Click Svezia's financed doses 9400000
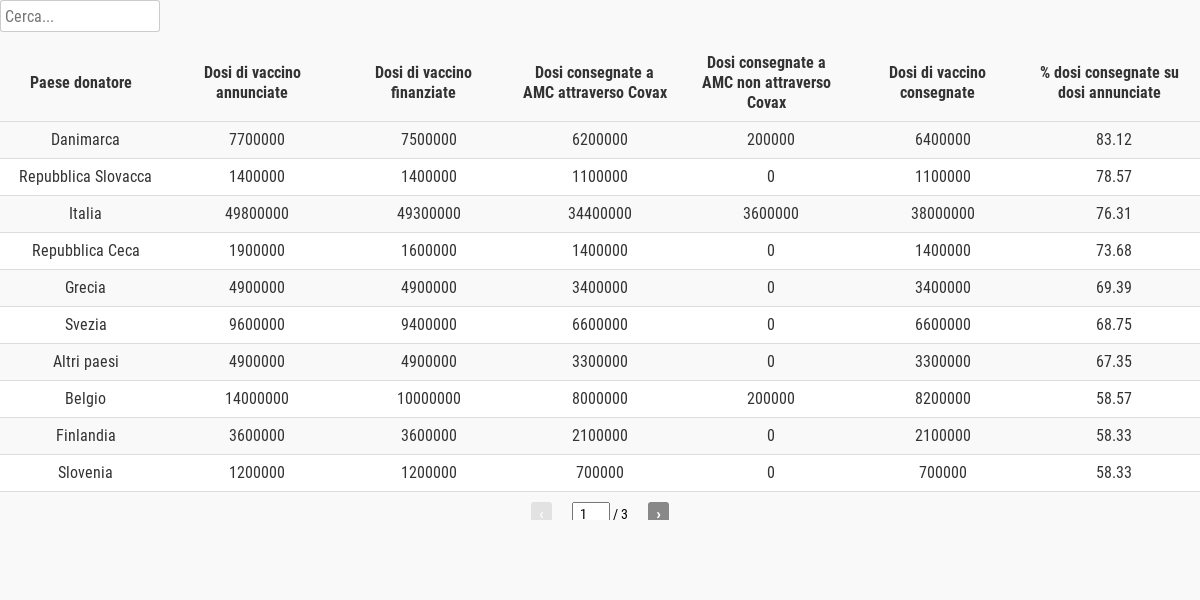This screenshot has width=1200, height=600. point(429,325)
